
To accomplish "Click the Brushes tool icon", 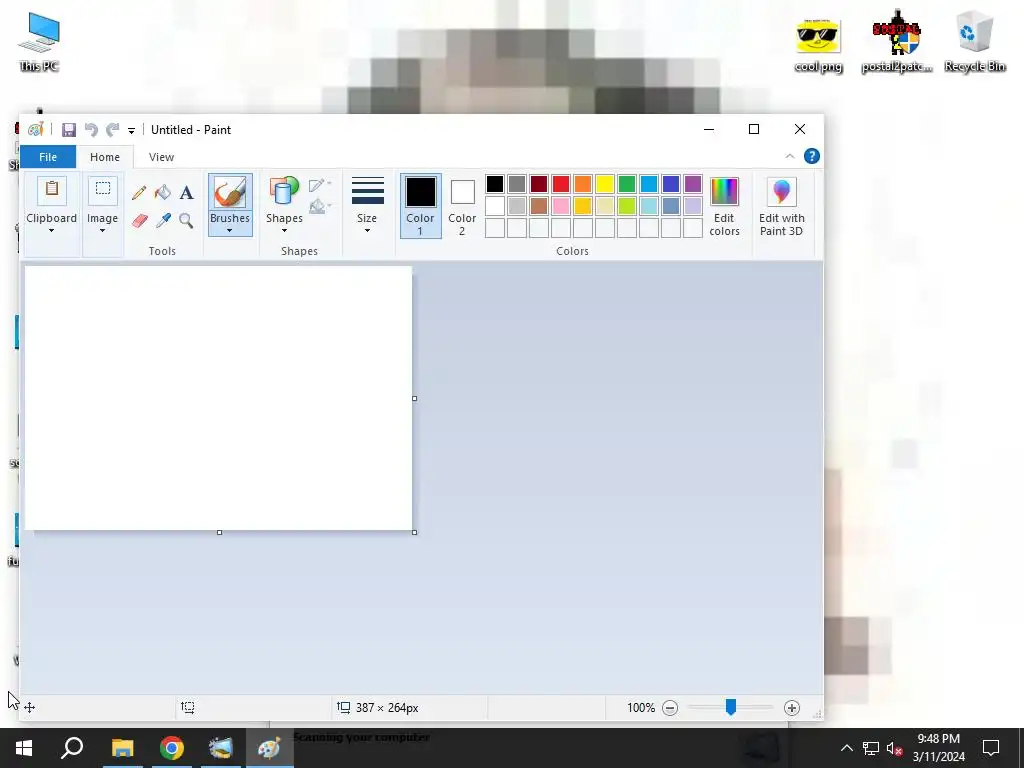I will click(x=230, y=193).
